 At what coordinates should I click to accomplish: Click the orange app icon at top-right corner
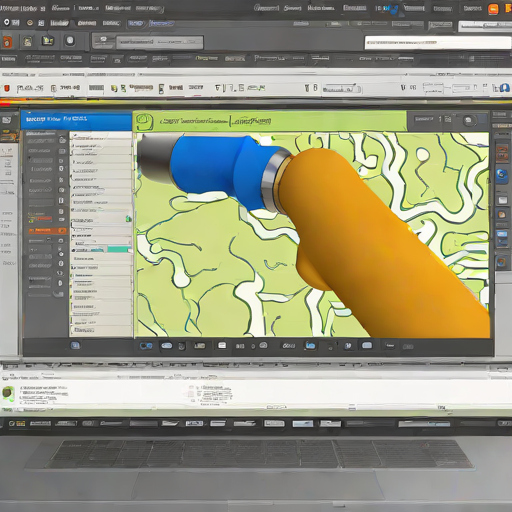(493, 9)
